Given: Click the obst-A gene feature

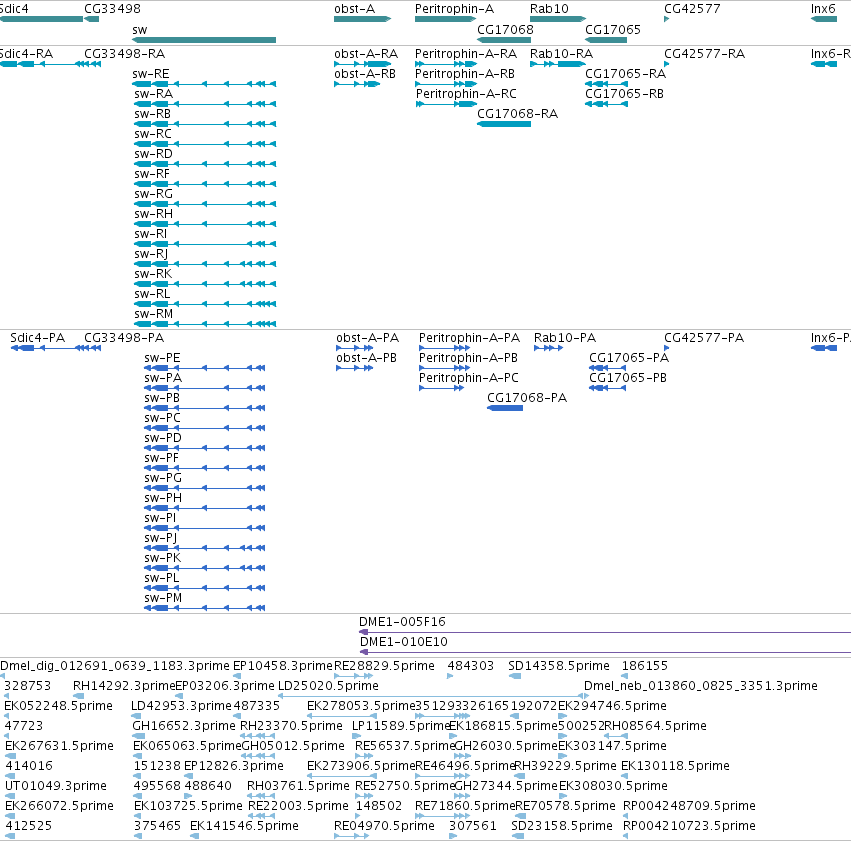Looking at the screenshot, I should pyautogui.click(x=363, y=20).
